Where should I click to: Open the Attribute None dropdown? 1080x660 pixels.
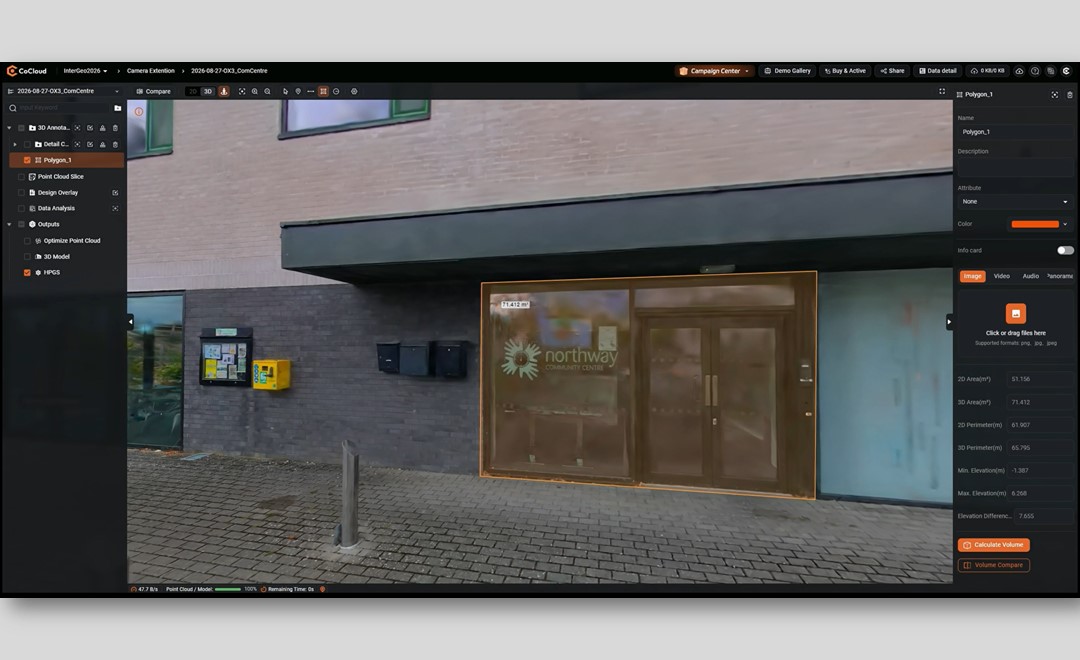point(1014,202)
